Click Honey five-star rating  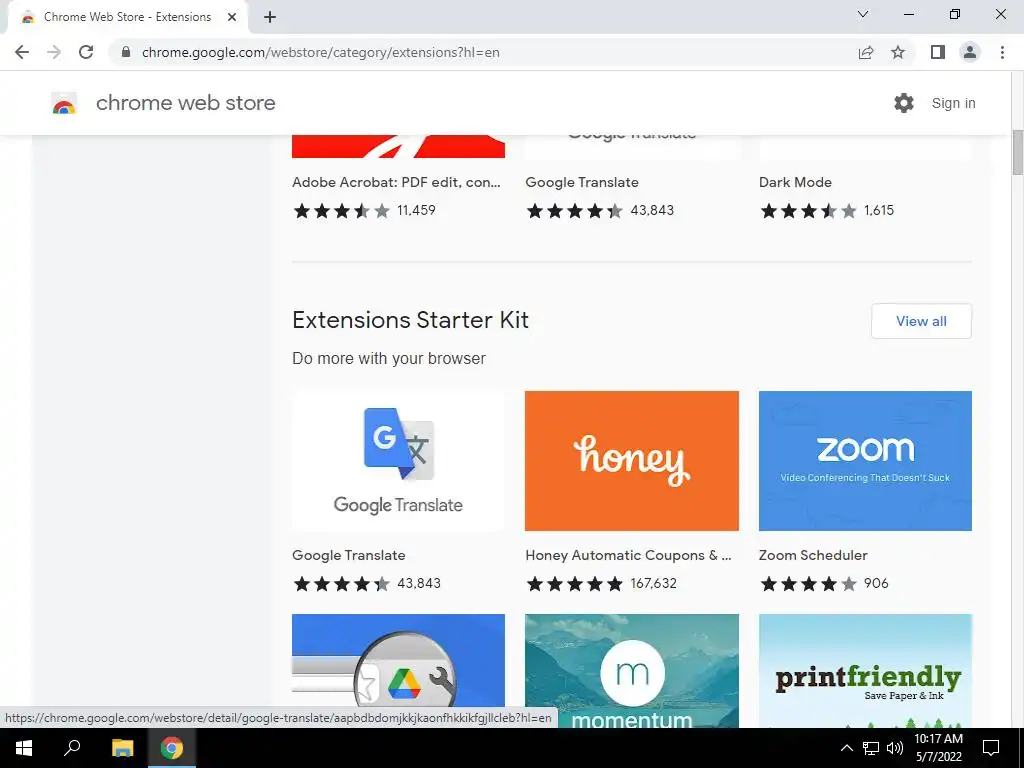click(575, 584)
